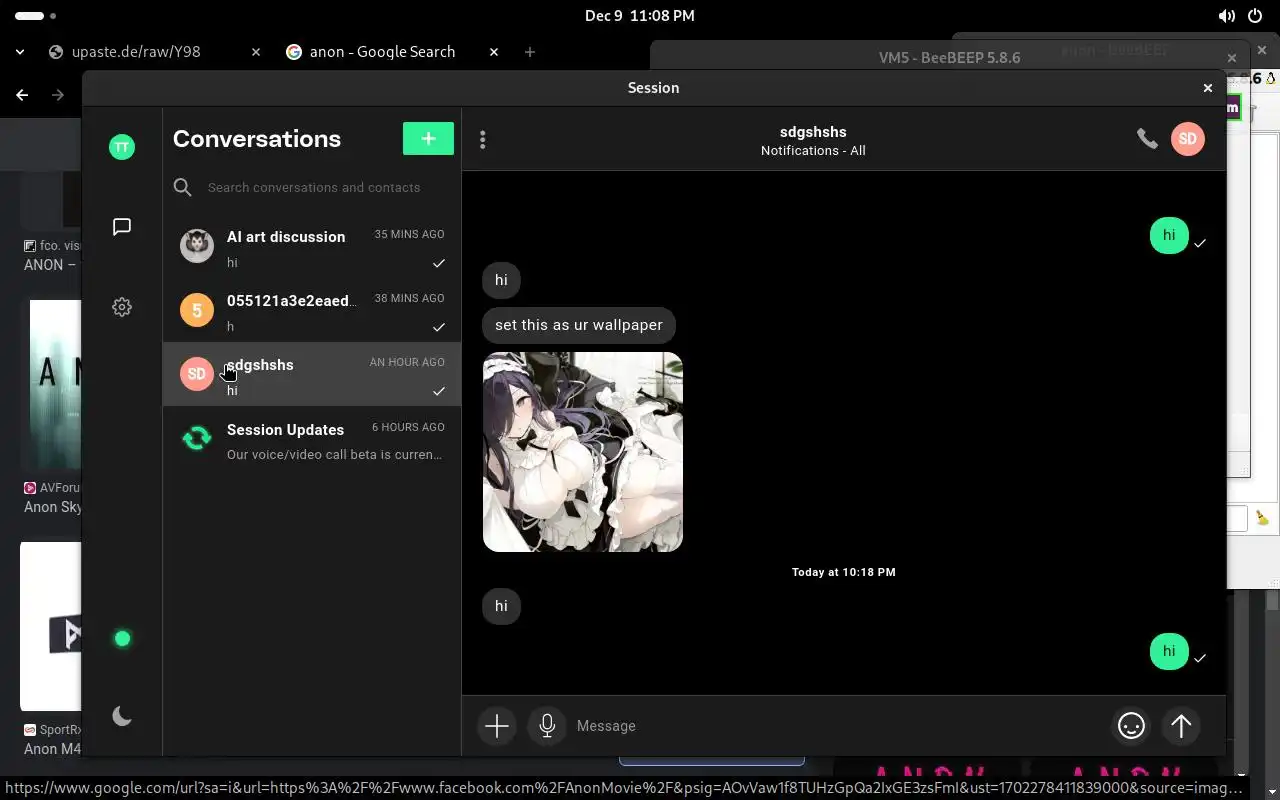The width and height of the screenshot is (1280, 800).
Task: Go back in the browser
Action: point(22,95)
